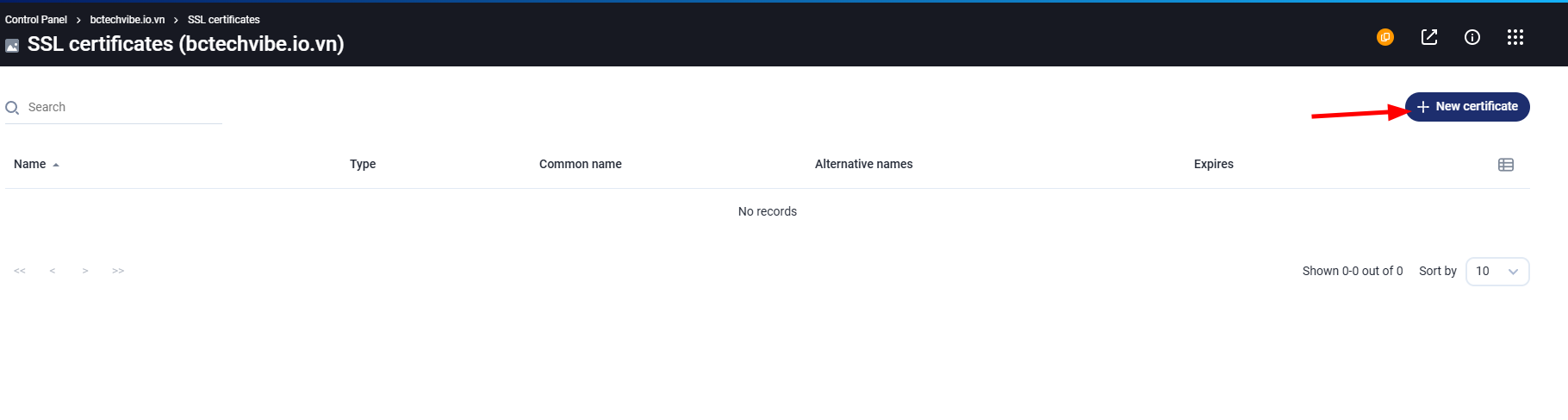Click the No records text
Screen dimensions: 1568x420
(x=768, y=211)
